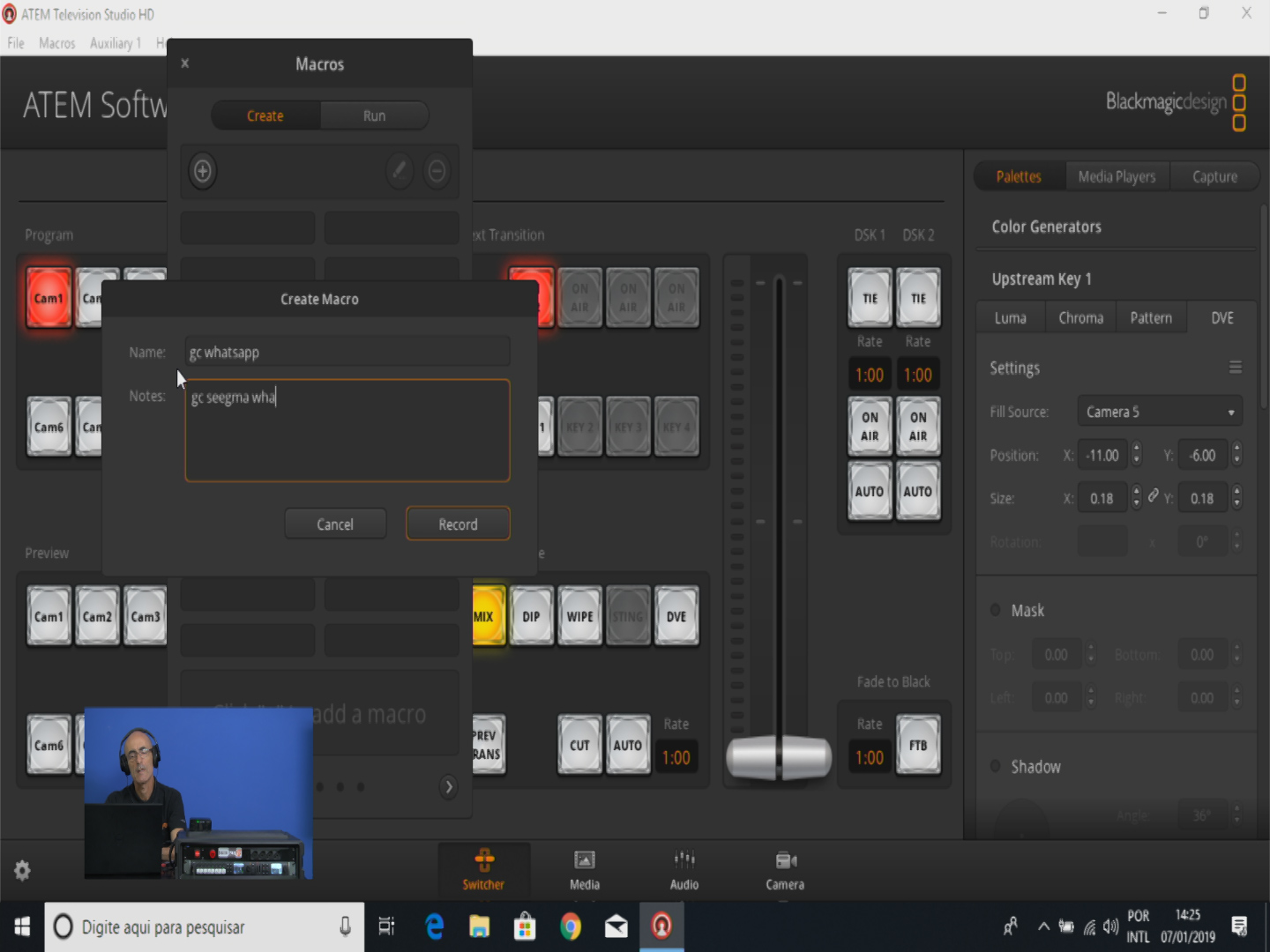Screen dimensions: 1270x952
Task: Toggle DSK 1 ON AIR button
Action: point(870,427)
